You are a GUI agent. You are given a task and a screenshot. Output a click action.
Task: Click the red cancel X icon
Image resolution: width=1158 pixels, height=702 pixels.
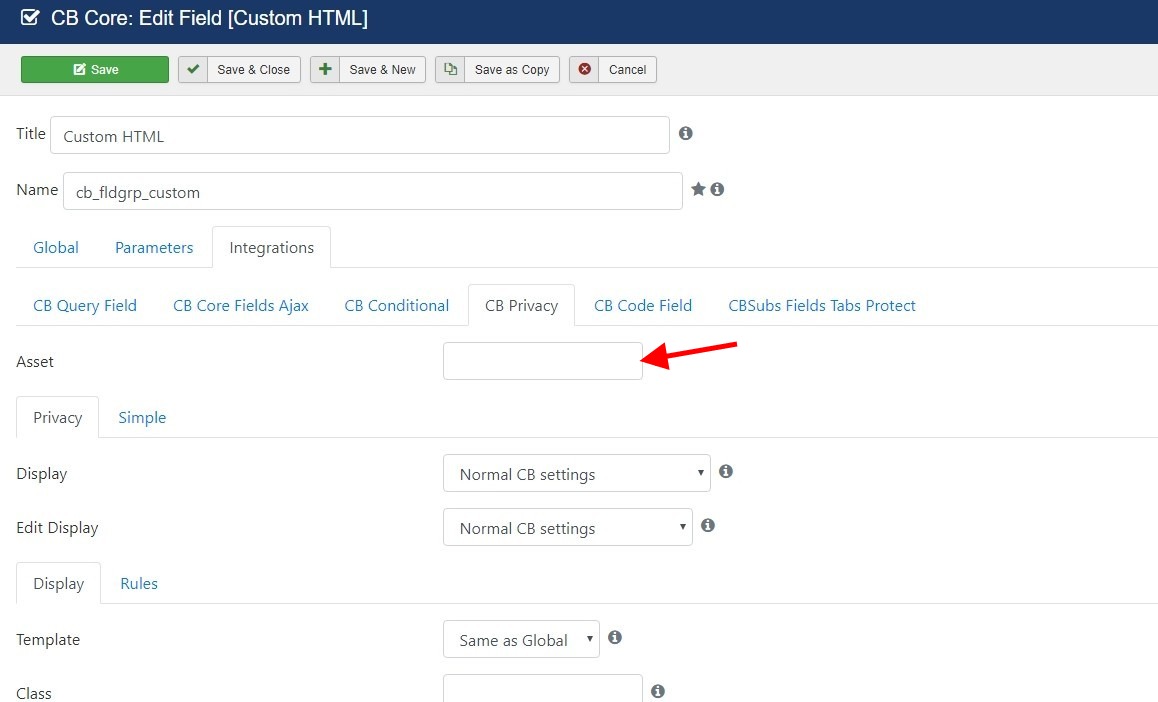pos(584,69)
